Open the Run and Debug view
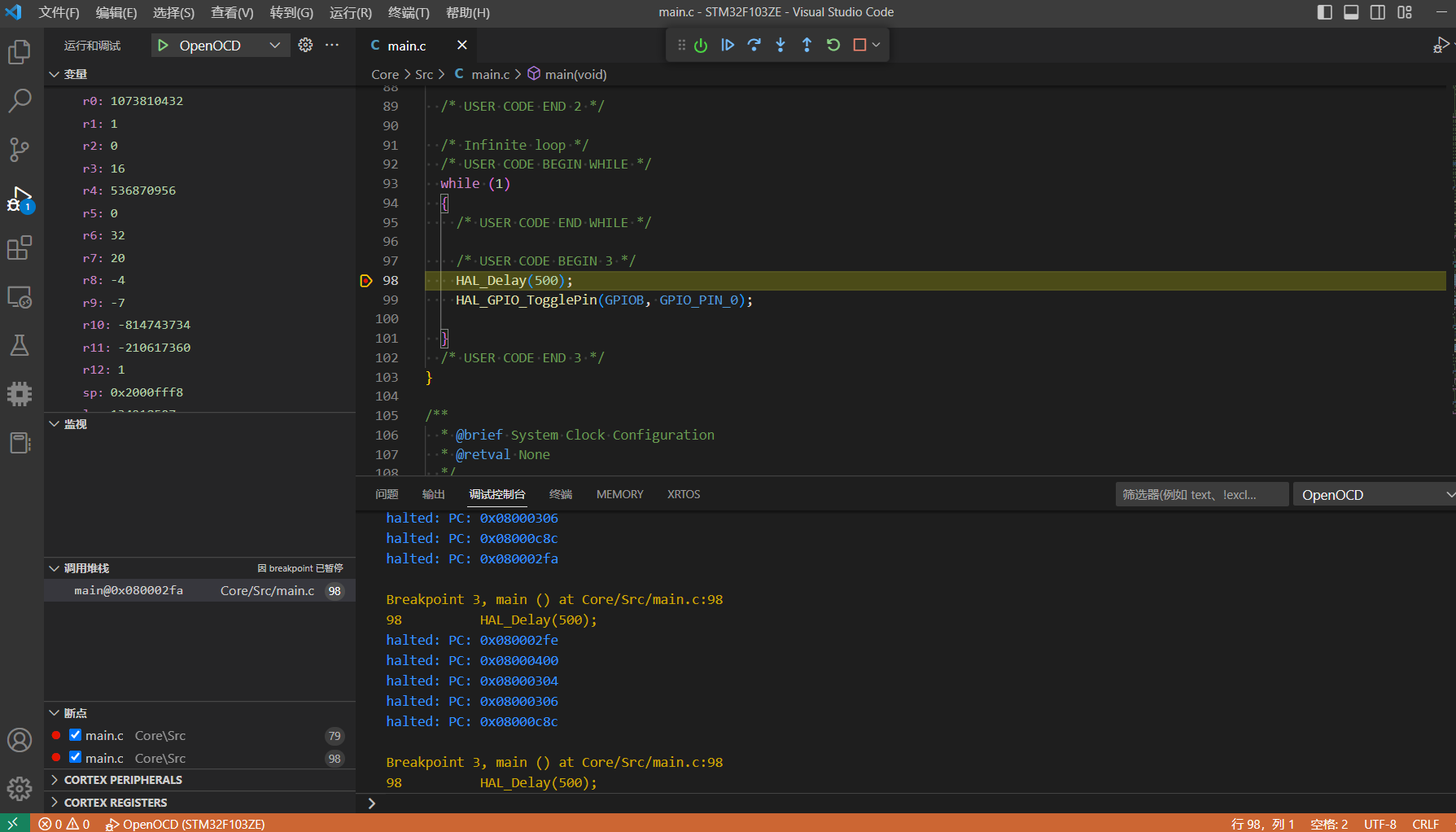Viewport: 1456px width, 832px height. point(20,199)
